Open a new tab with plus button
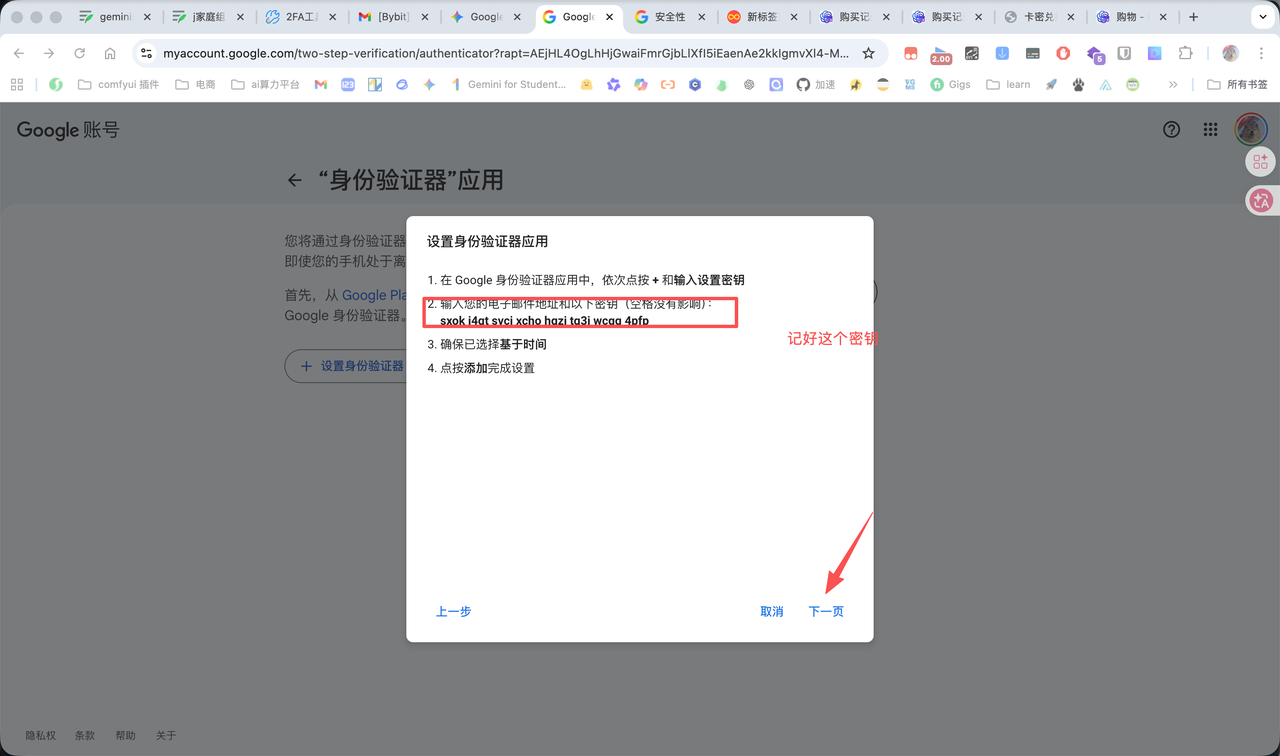 click(x=1193, y=17)
